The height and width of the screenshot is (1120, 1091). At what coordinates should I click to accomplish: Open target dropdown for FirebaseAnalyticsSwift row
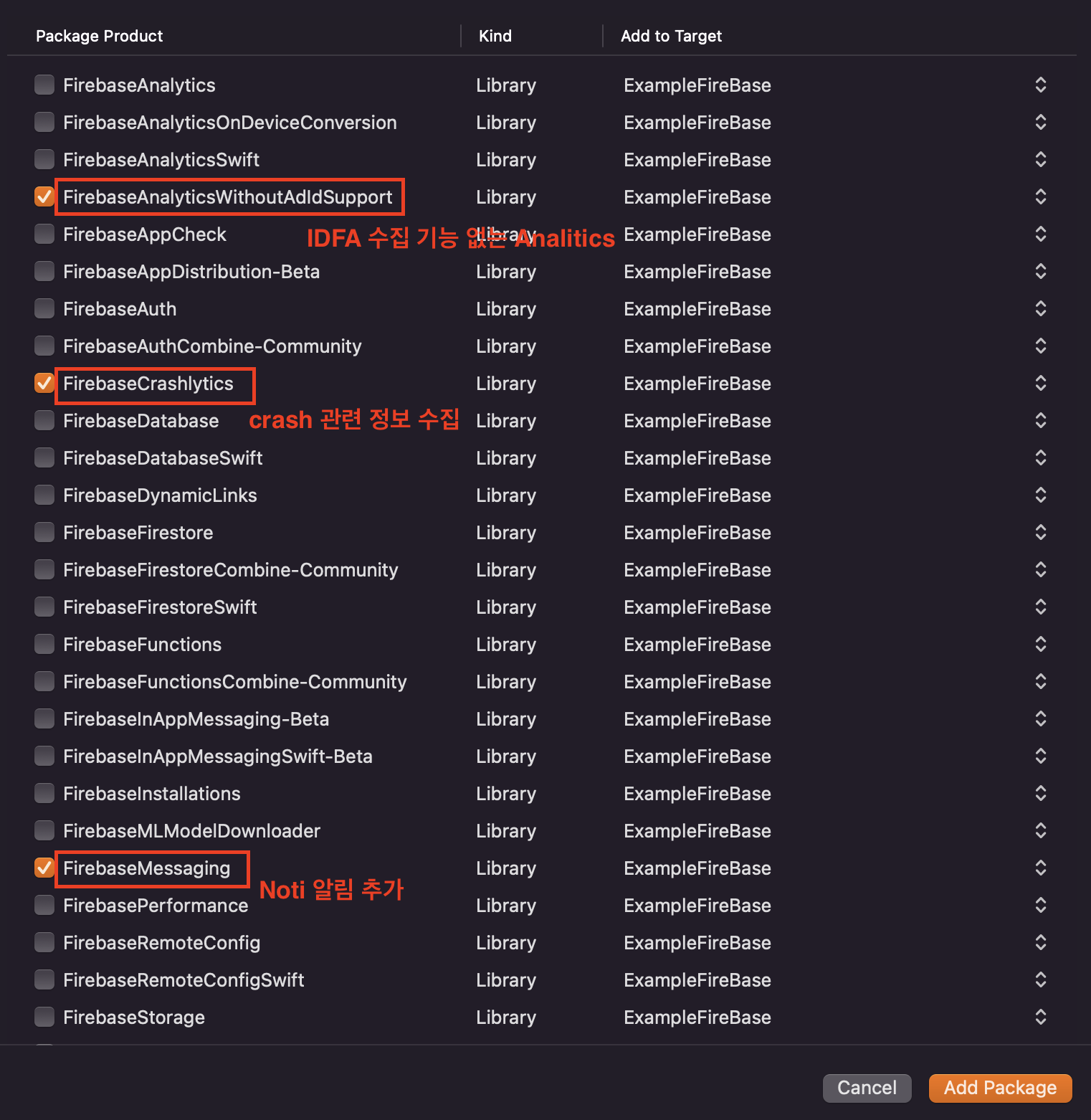pyautogui.click(x=1041, y=159)
